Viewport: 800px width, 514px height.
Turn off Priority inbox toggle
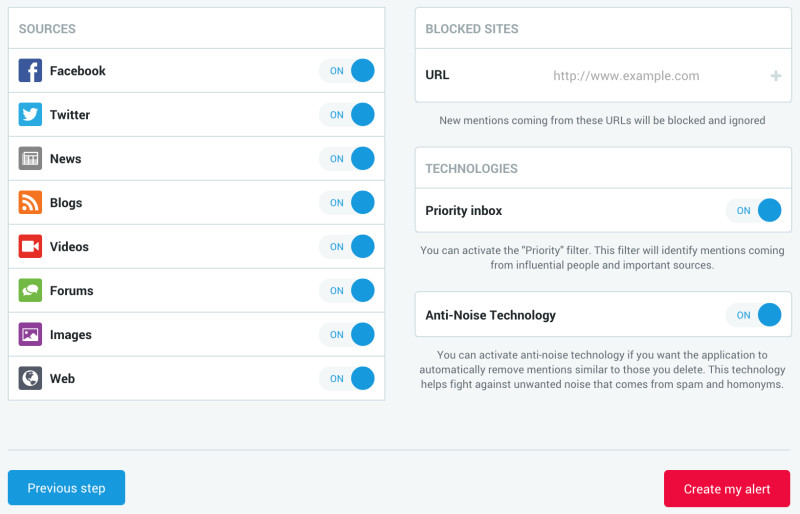(754, 210)
